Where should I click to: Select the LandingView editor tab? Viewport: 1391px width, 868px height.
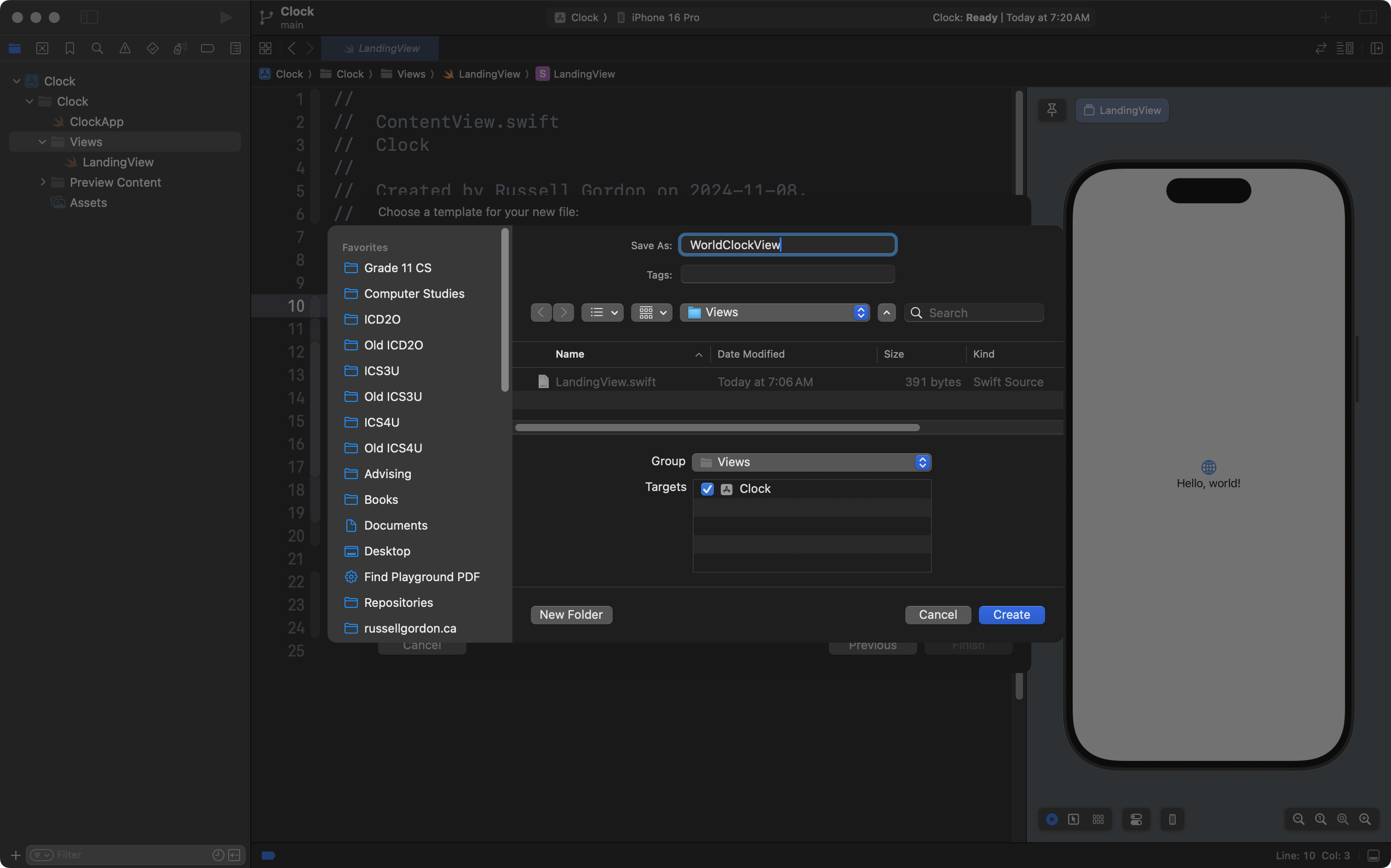pos(380,48)
